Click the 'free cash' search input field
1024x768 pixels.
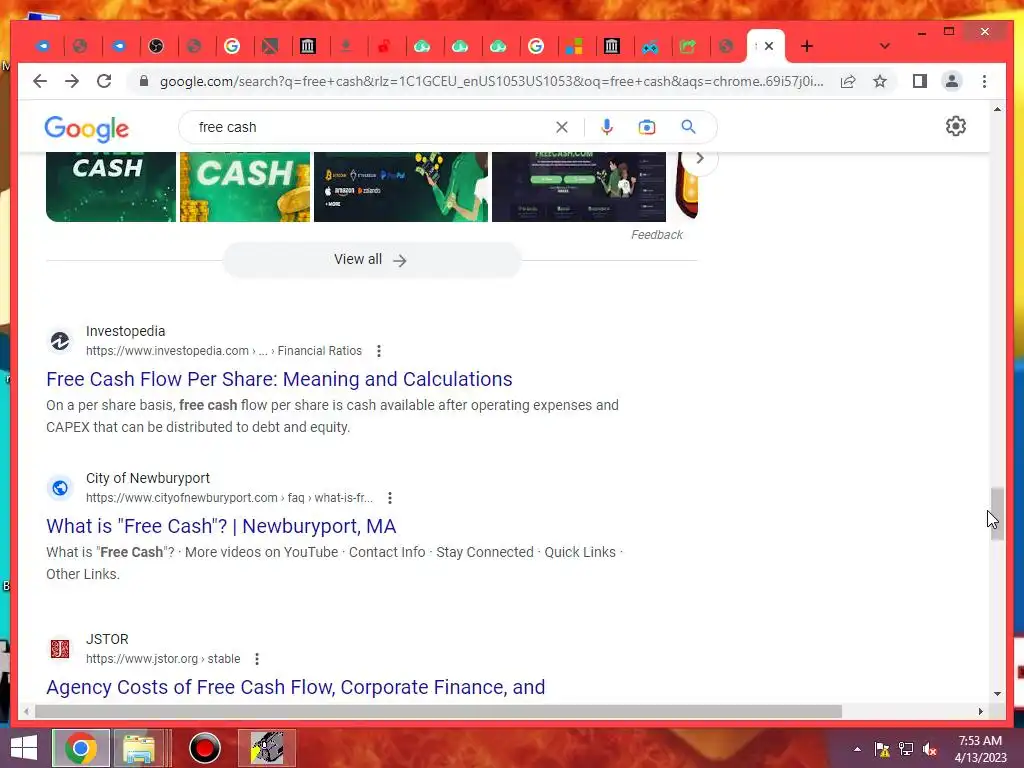(372, 127)
